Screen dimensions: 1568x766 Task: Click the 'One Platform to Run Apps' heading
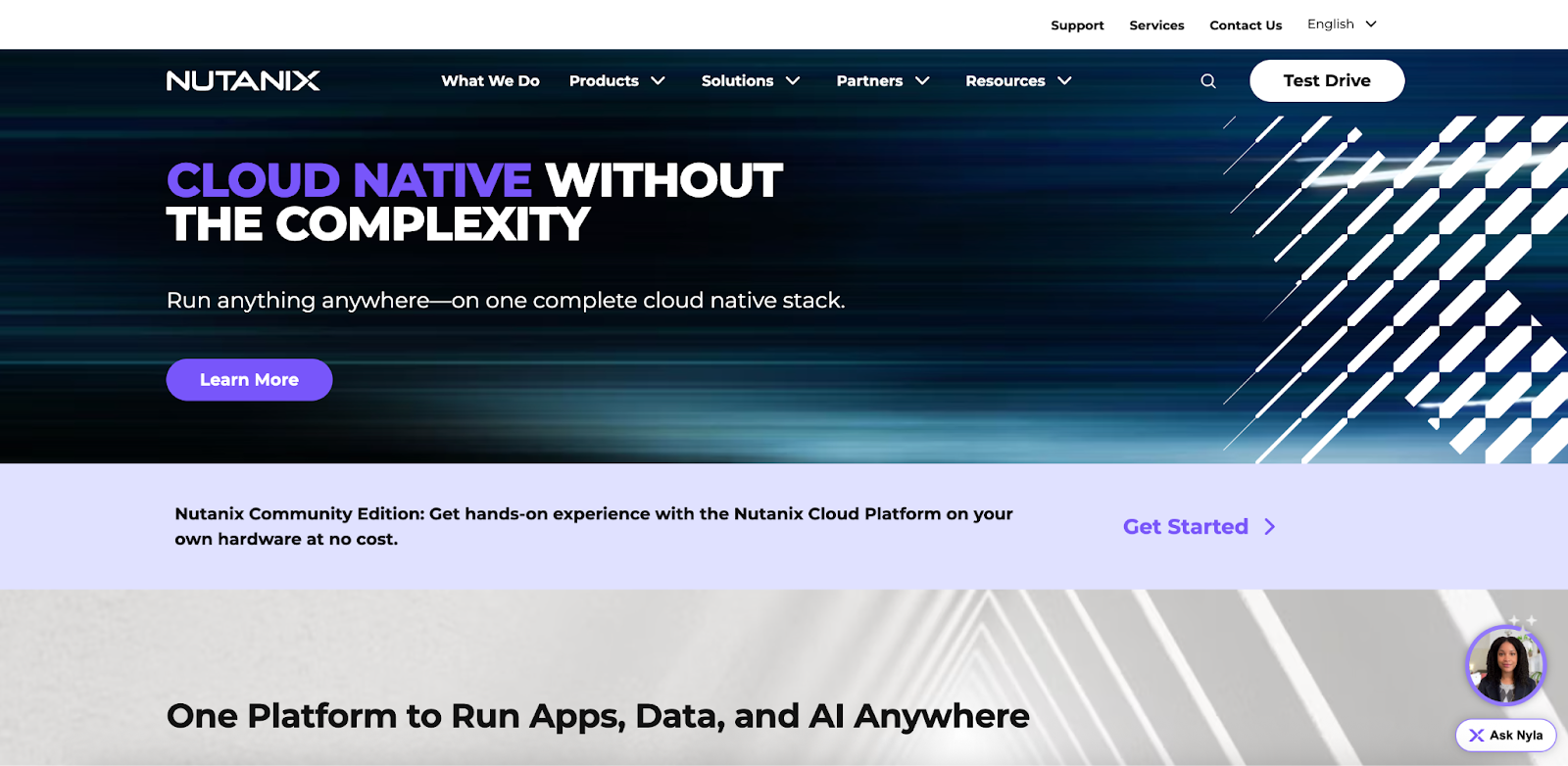coord(598,716)
